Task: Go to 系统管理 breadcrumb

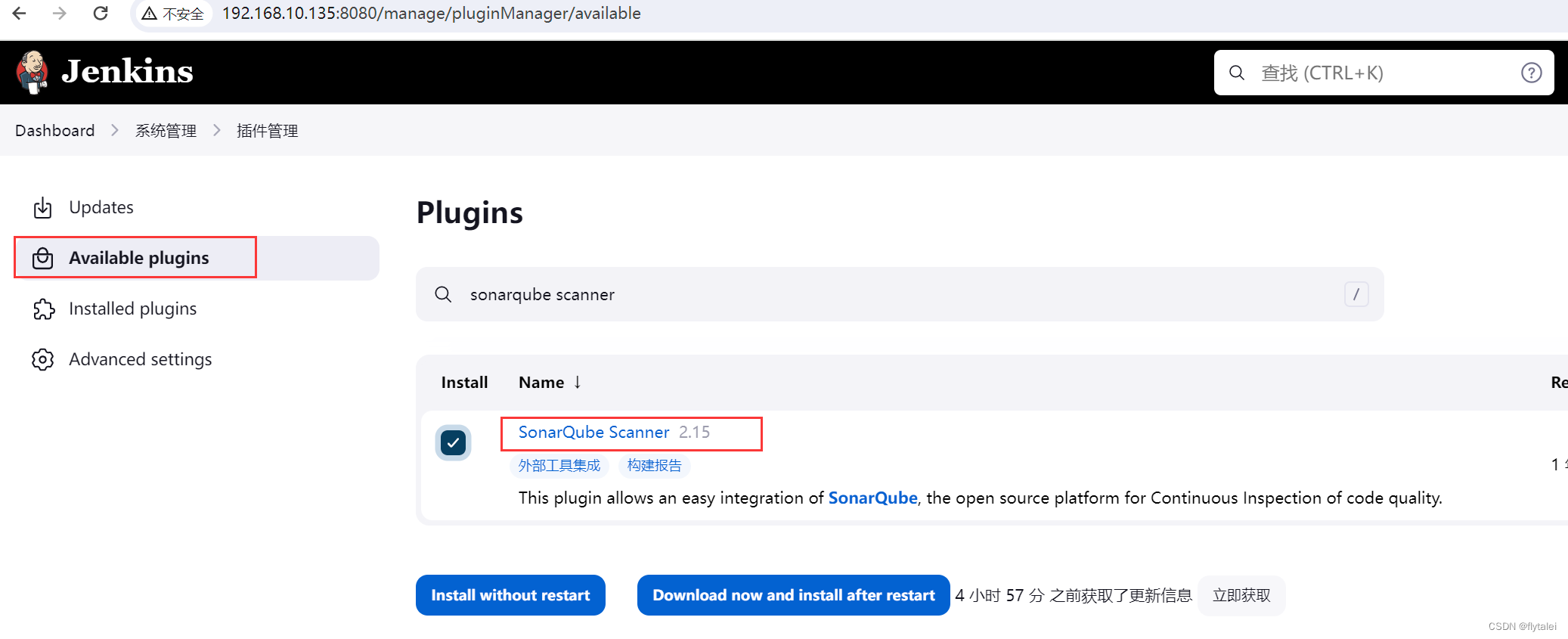Action: coord(166,130)
